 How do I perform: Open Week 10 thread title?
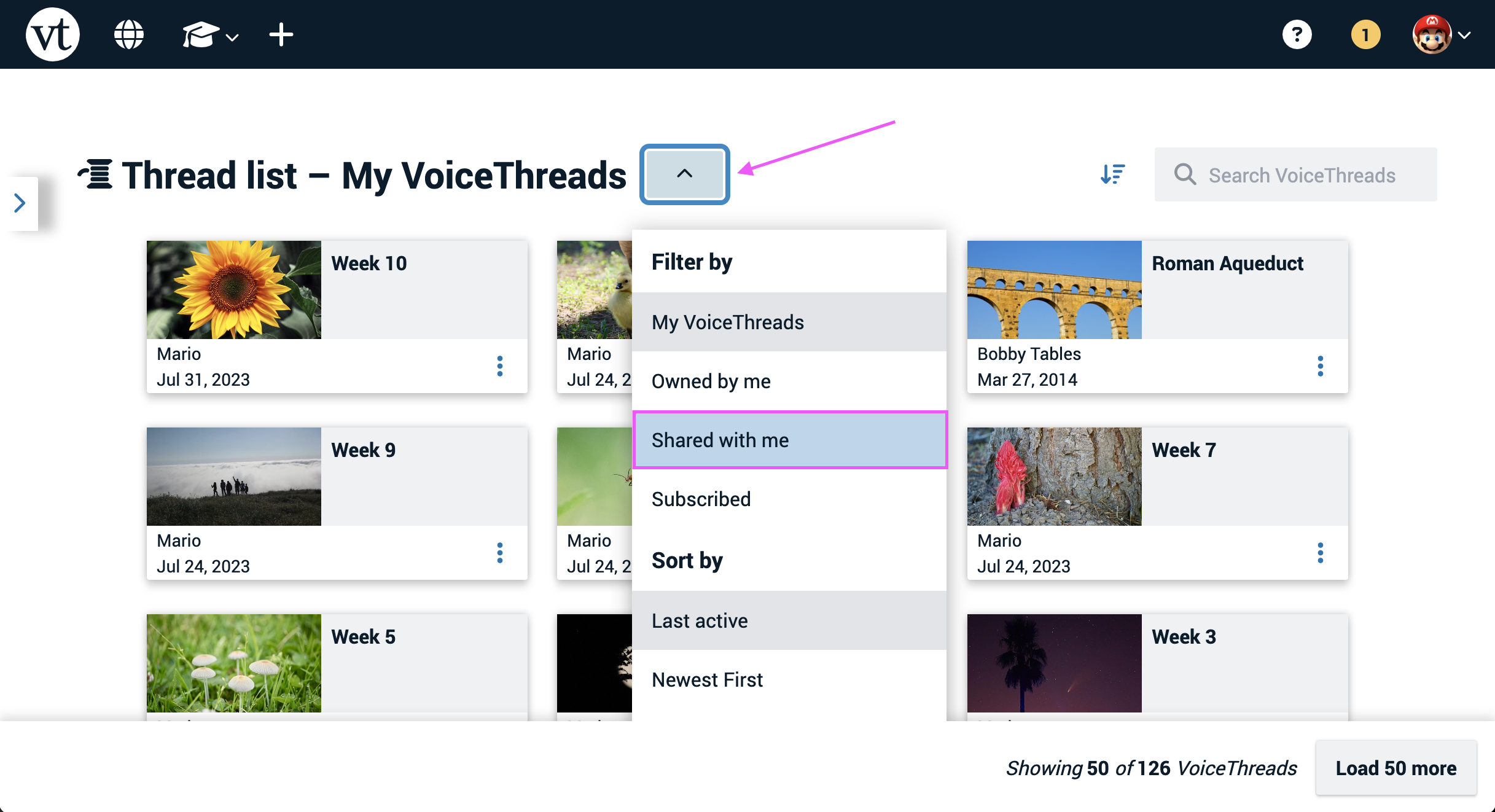click(x=369, y=263)
